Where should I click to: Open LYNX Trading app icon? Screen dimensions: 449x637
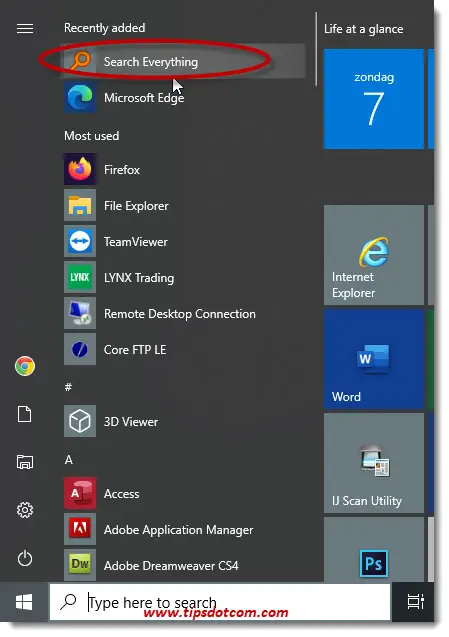click(x=80, y=277)
